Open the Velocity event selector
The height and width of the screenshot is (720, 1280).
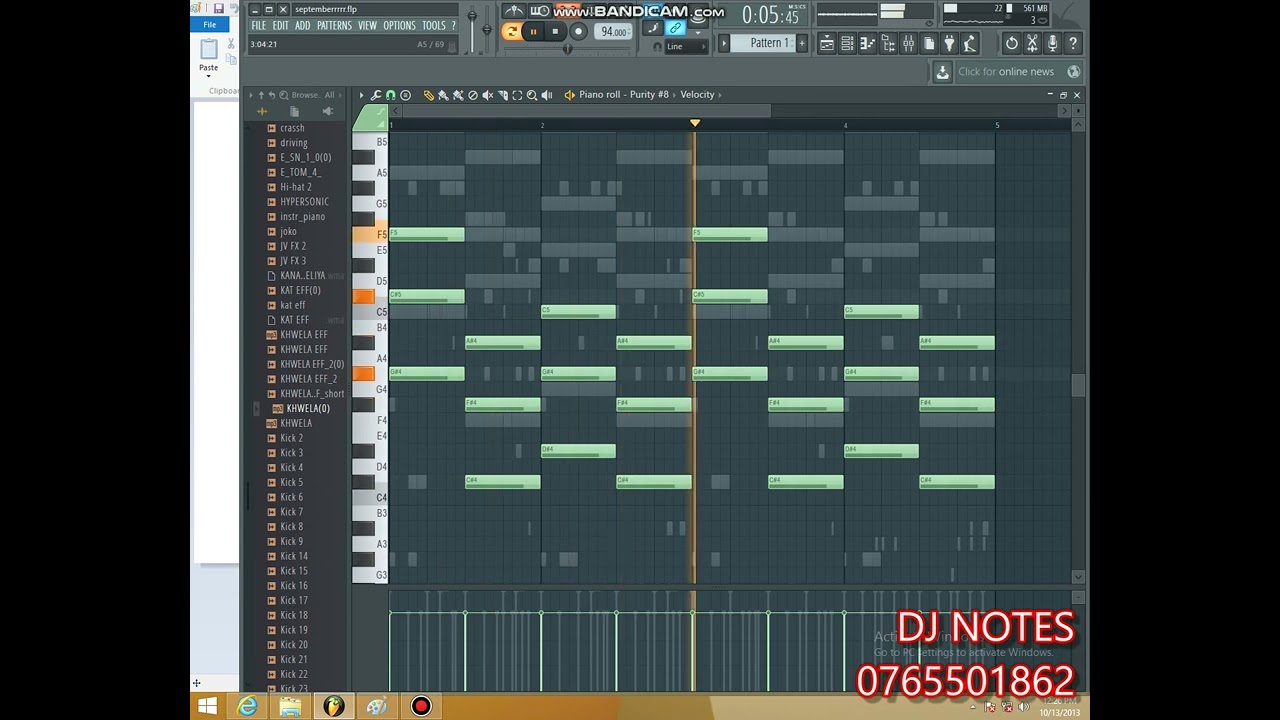(x=697, y=95)
